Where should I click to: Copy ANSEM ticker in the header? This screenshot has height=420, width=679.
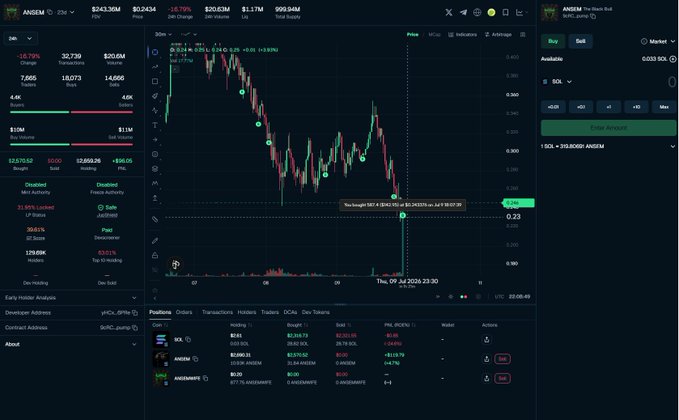pyautogui.click(x=50, y=12)
